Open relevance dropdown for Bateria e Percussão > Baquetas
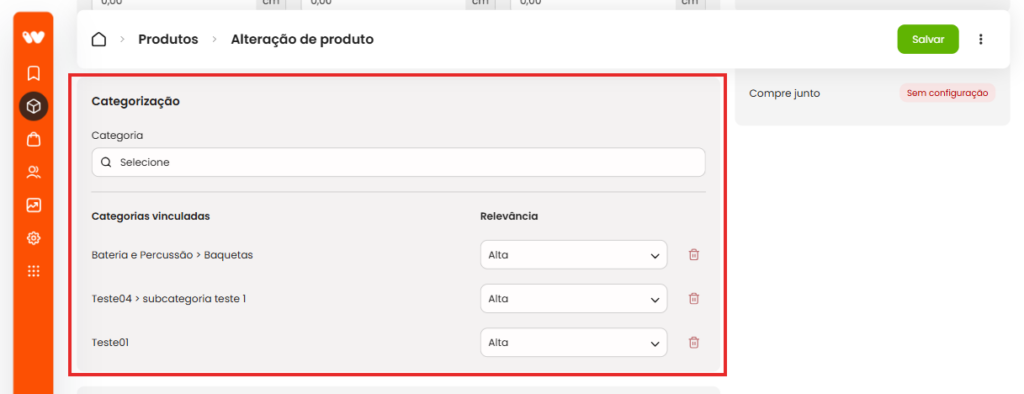 coord(573,255)
